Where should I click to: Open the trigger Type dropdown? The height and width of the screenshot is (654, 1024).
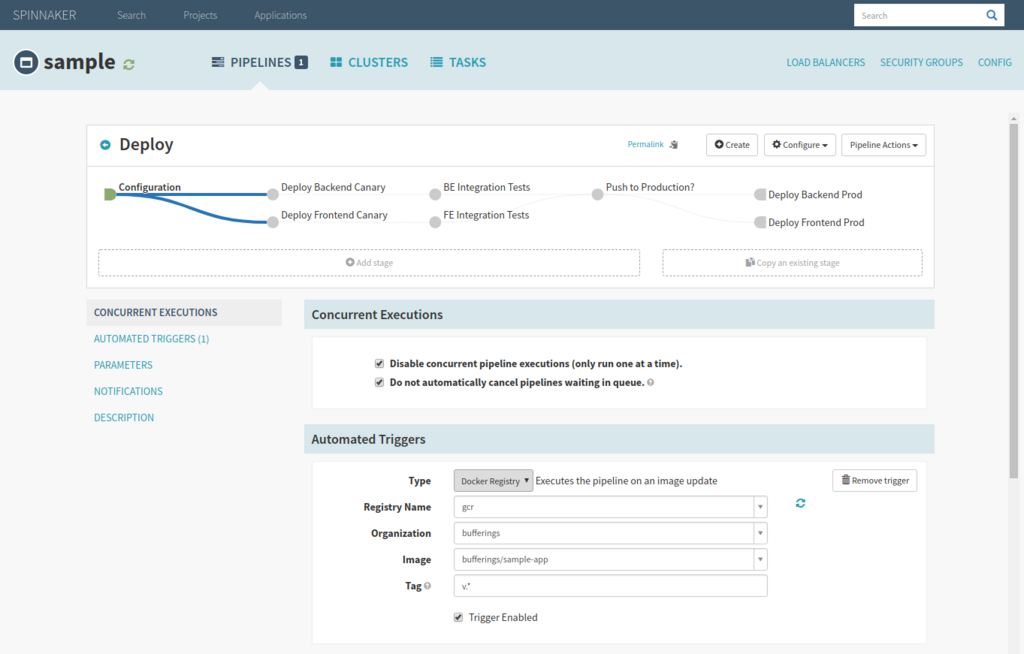pyautogui.click(x=493, y=481)
